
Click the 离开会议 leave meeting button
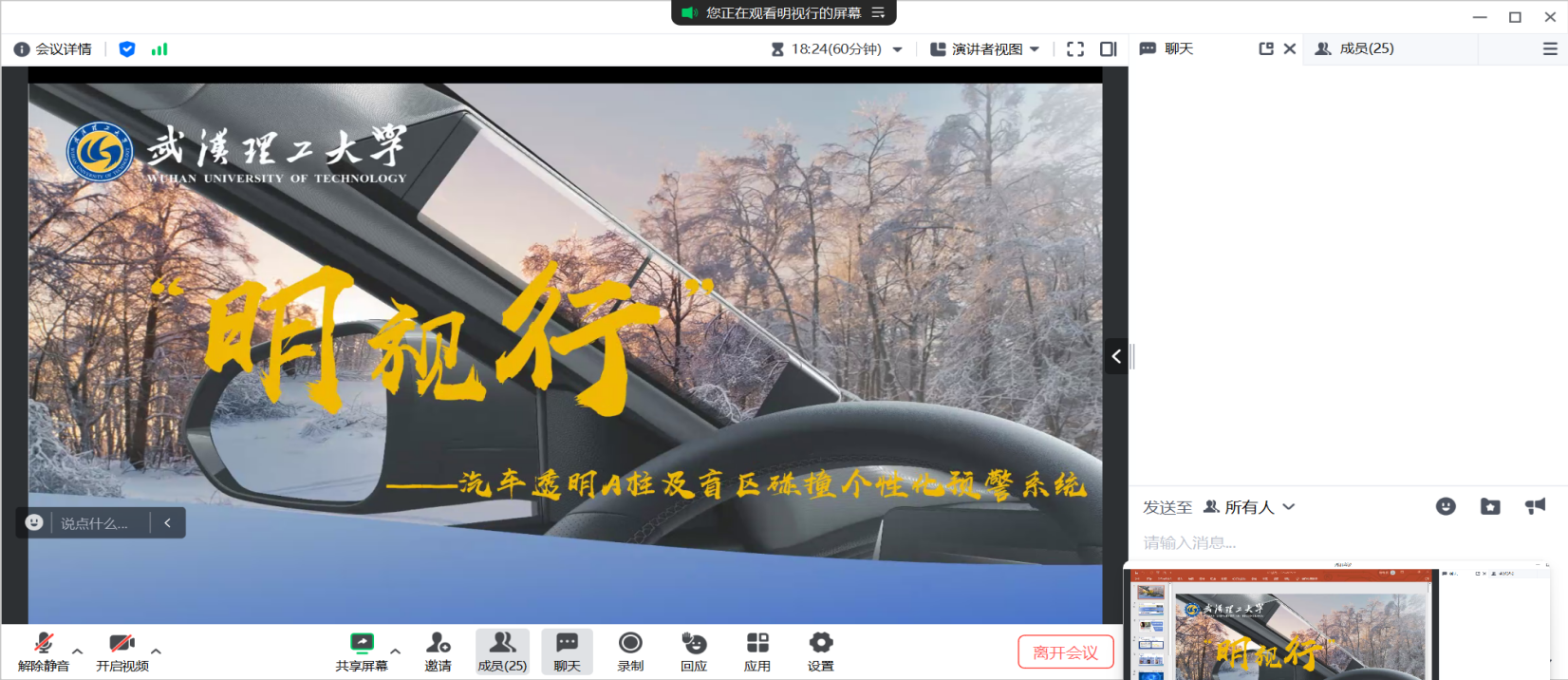[x=1065, y=652]
